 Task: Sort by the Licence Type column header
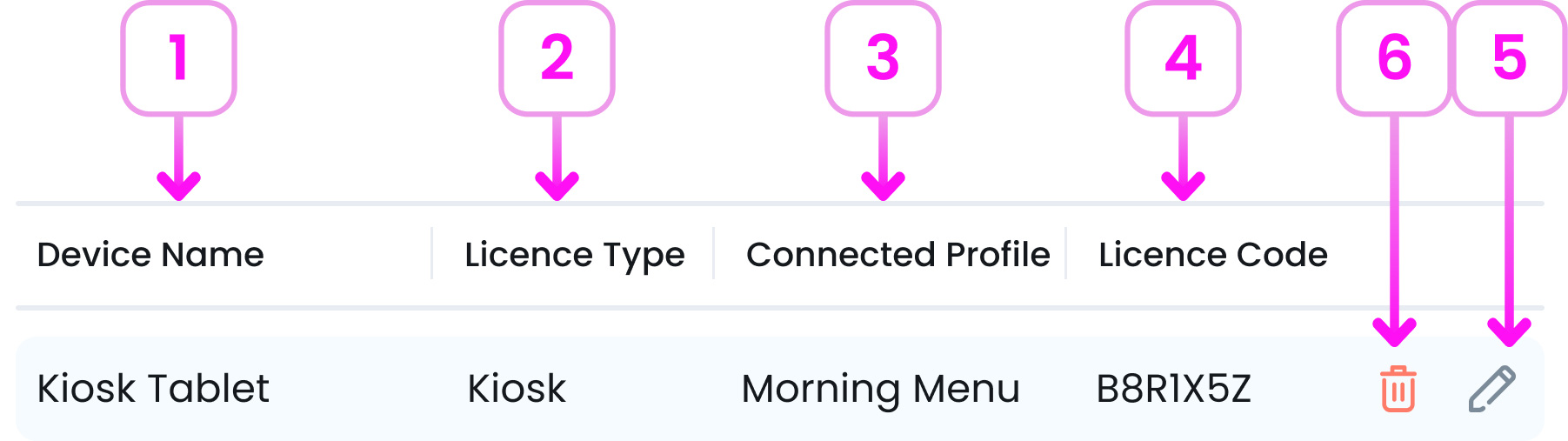click(x=574, y=255)
